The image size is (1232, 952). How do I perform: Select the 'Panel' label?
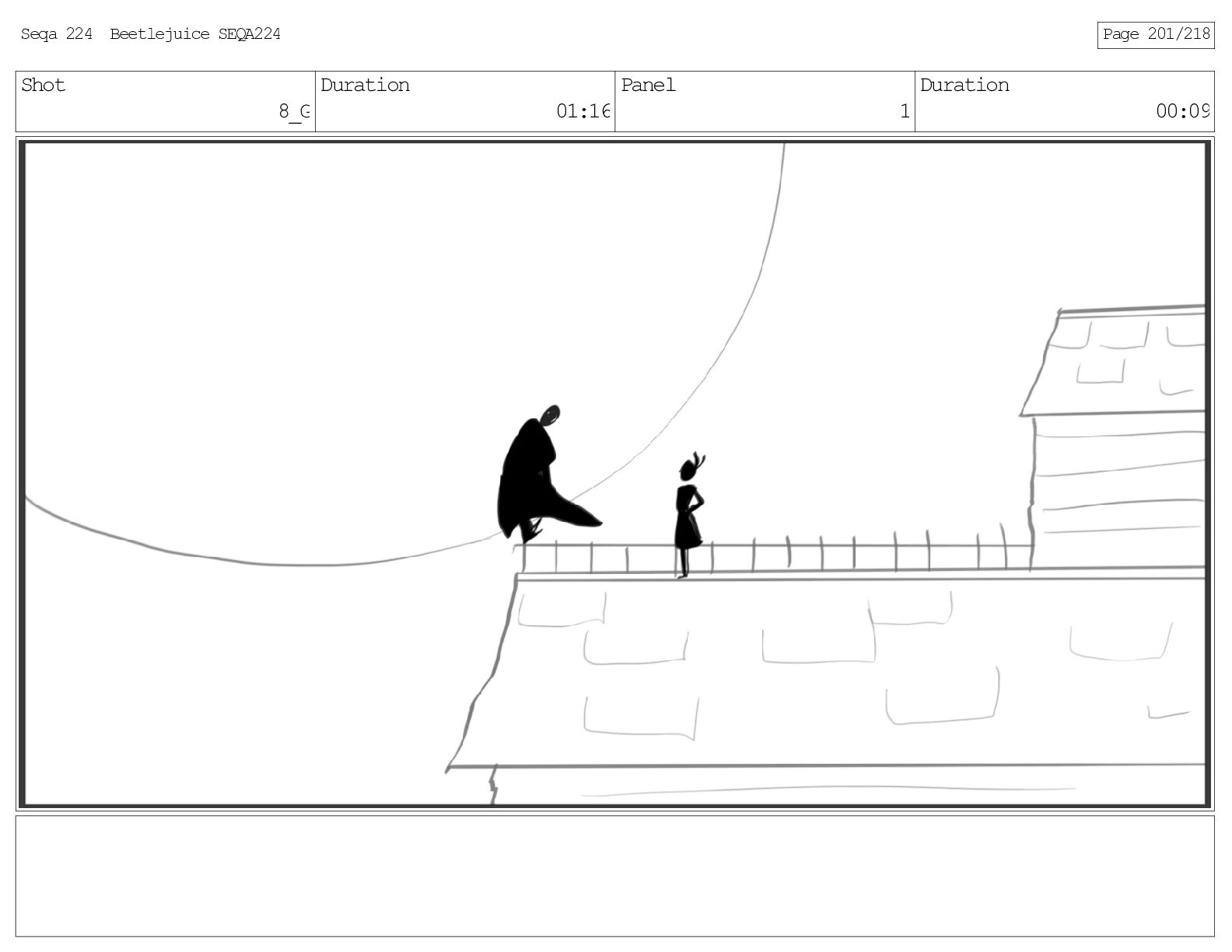click(x=648, y=85)
